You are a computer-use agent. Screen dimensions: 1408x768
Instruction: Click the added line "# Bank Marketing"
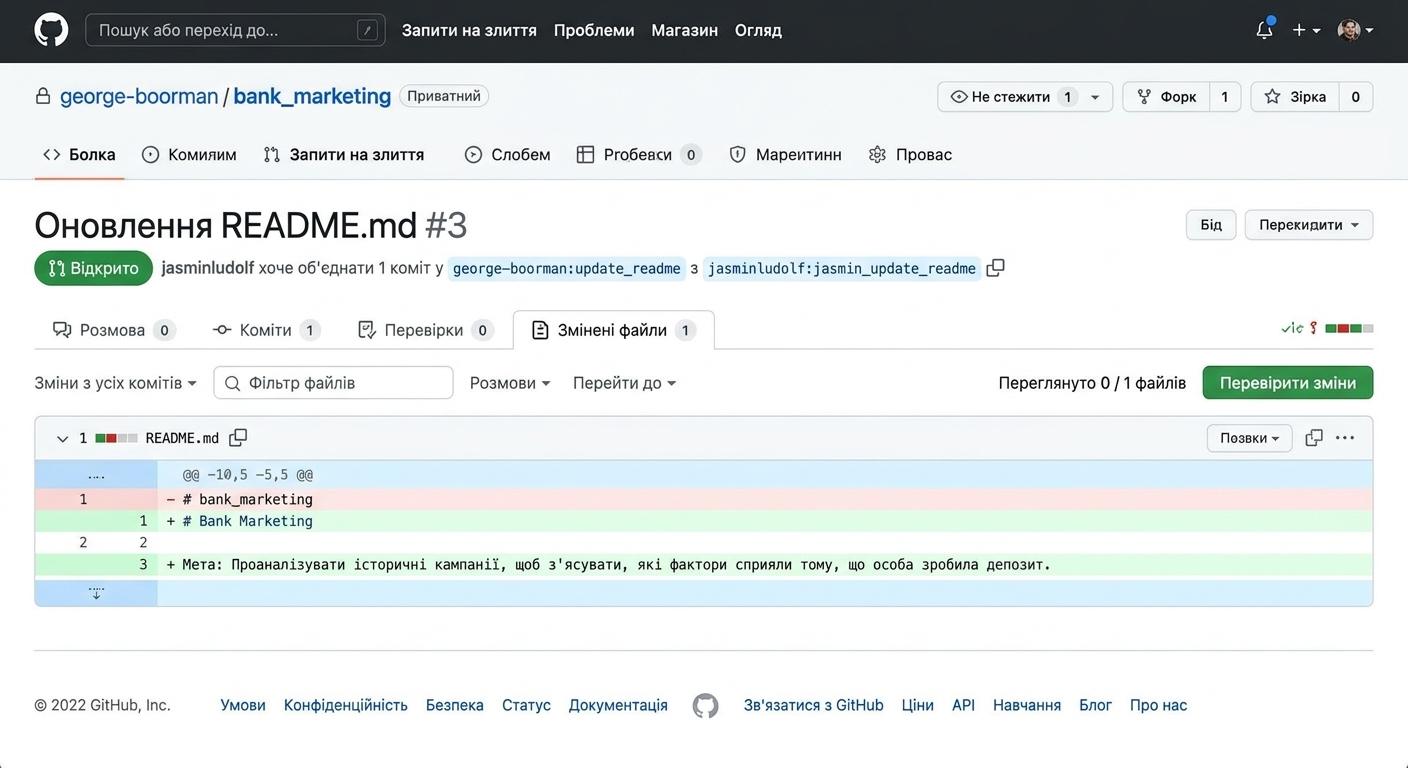point(704,521)
